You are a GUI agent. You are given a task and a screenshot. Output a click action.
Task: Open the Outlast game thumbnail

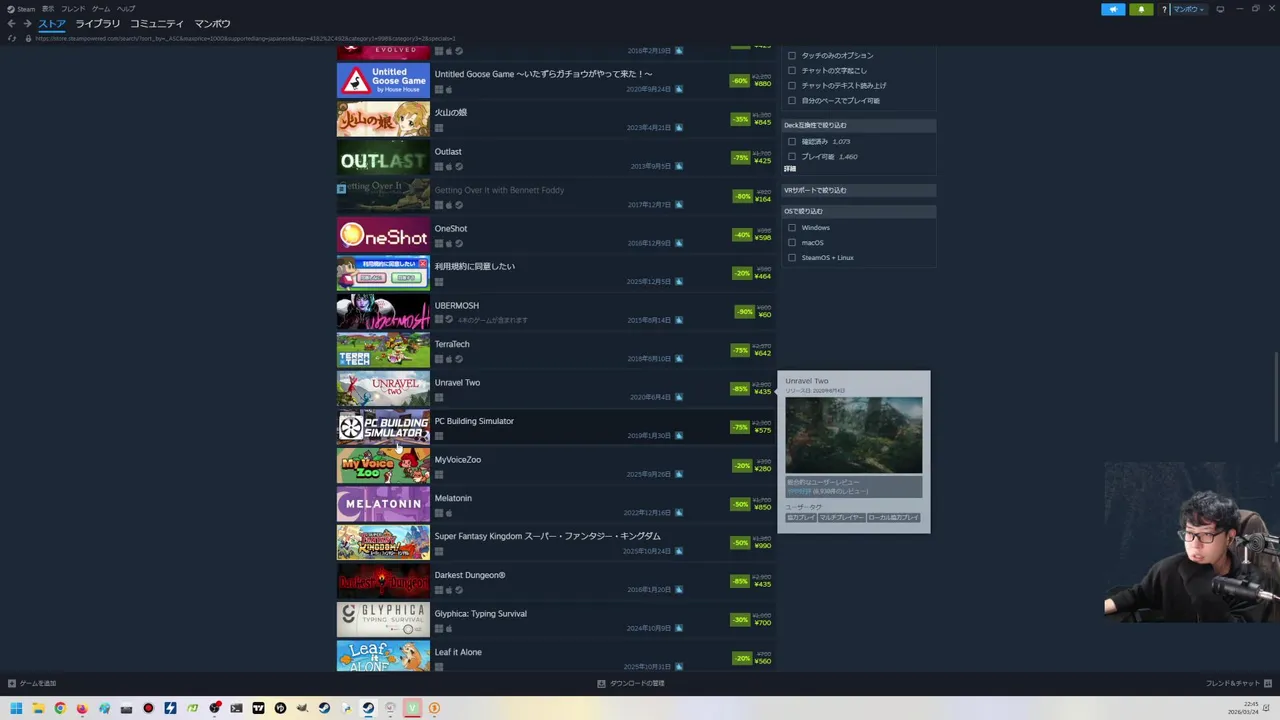383,157
